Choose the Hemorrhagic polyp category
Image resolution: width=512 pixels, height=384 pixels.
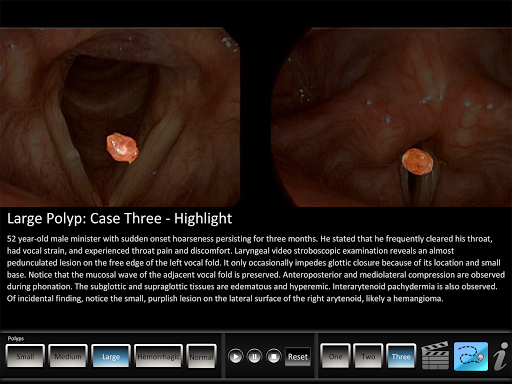tap(159, 356)
